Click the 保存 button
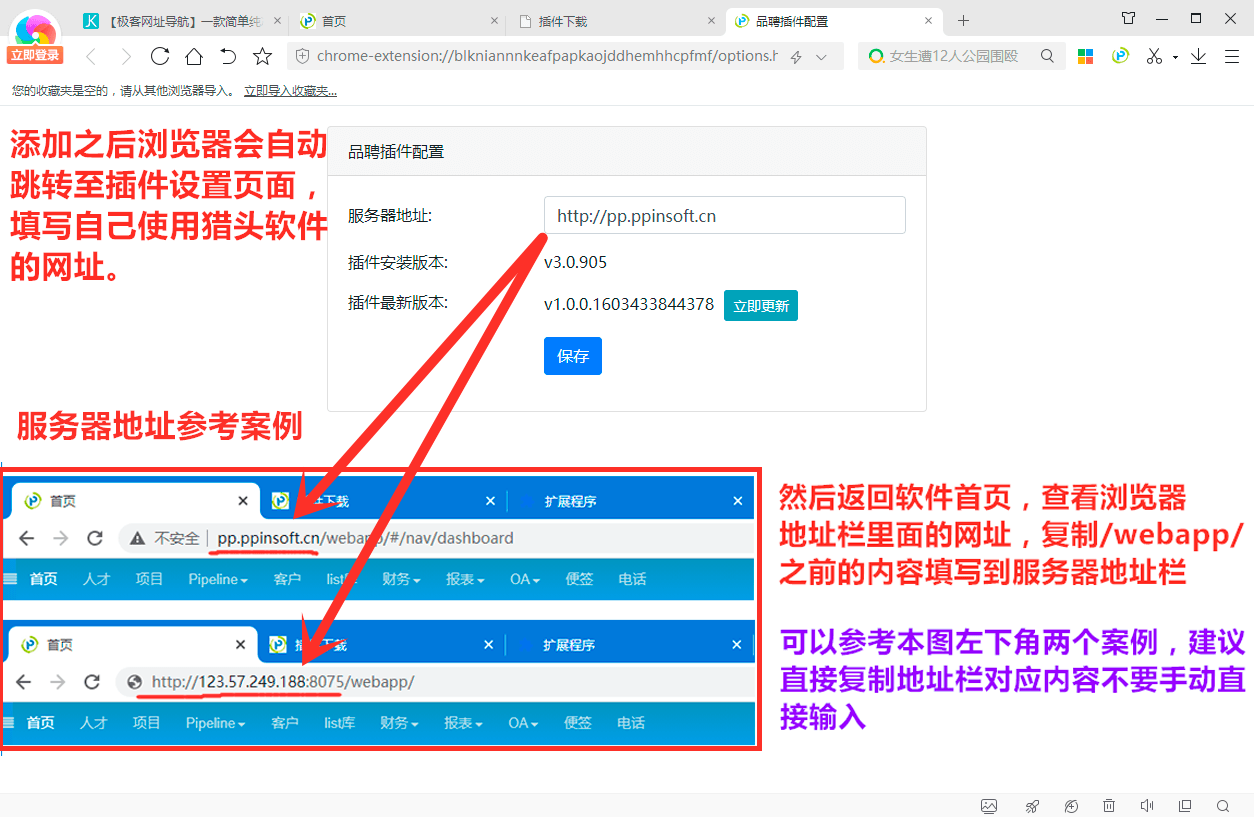Screen dimensions: 1254x817 click(x=572, y=355)
